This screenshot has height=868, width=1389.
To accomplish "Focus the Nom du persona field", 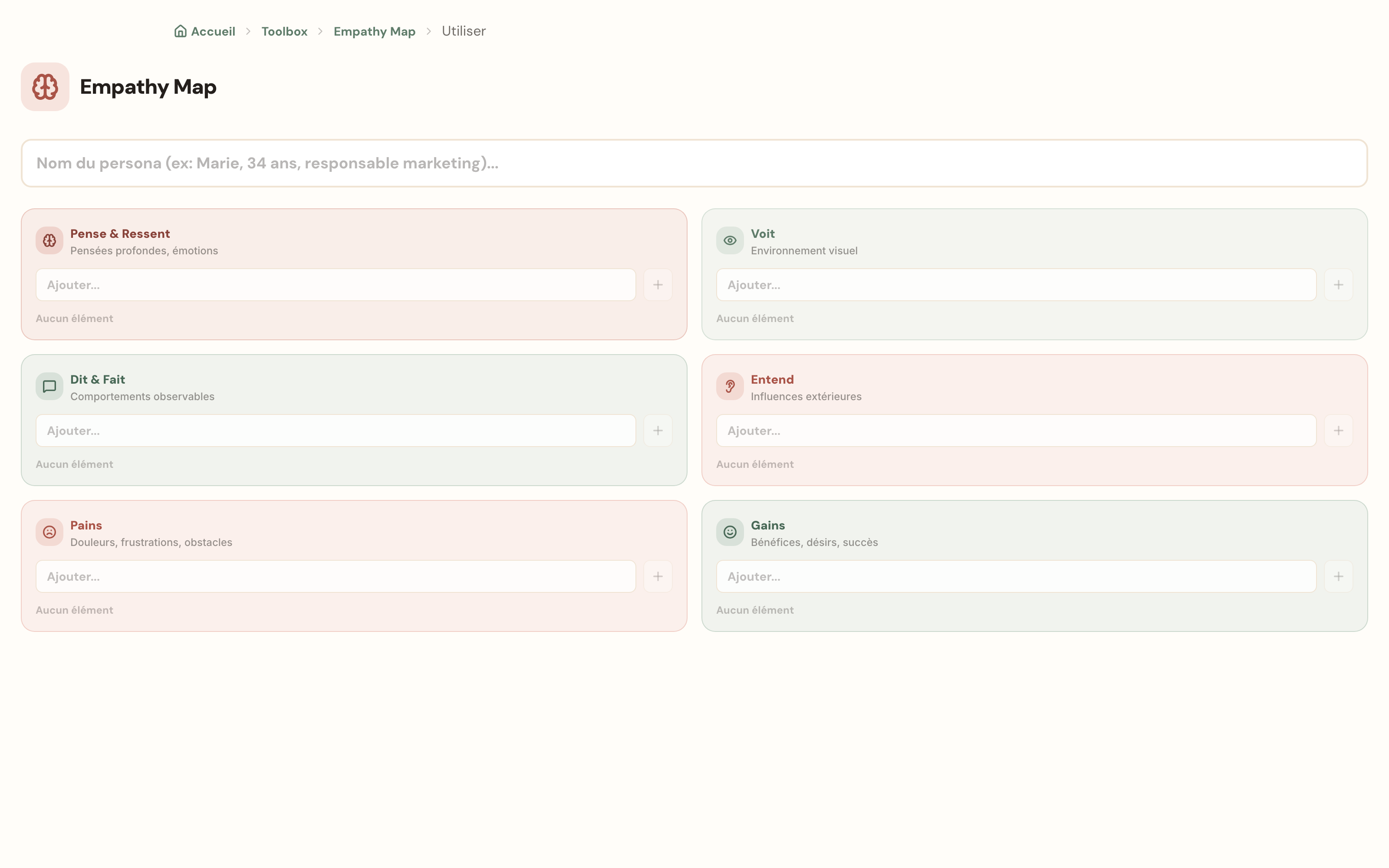I will click(694, 163).
